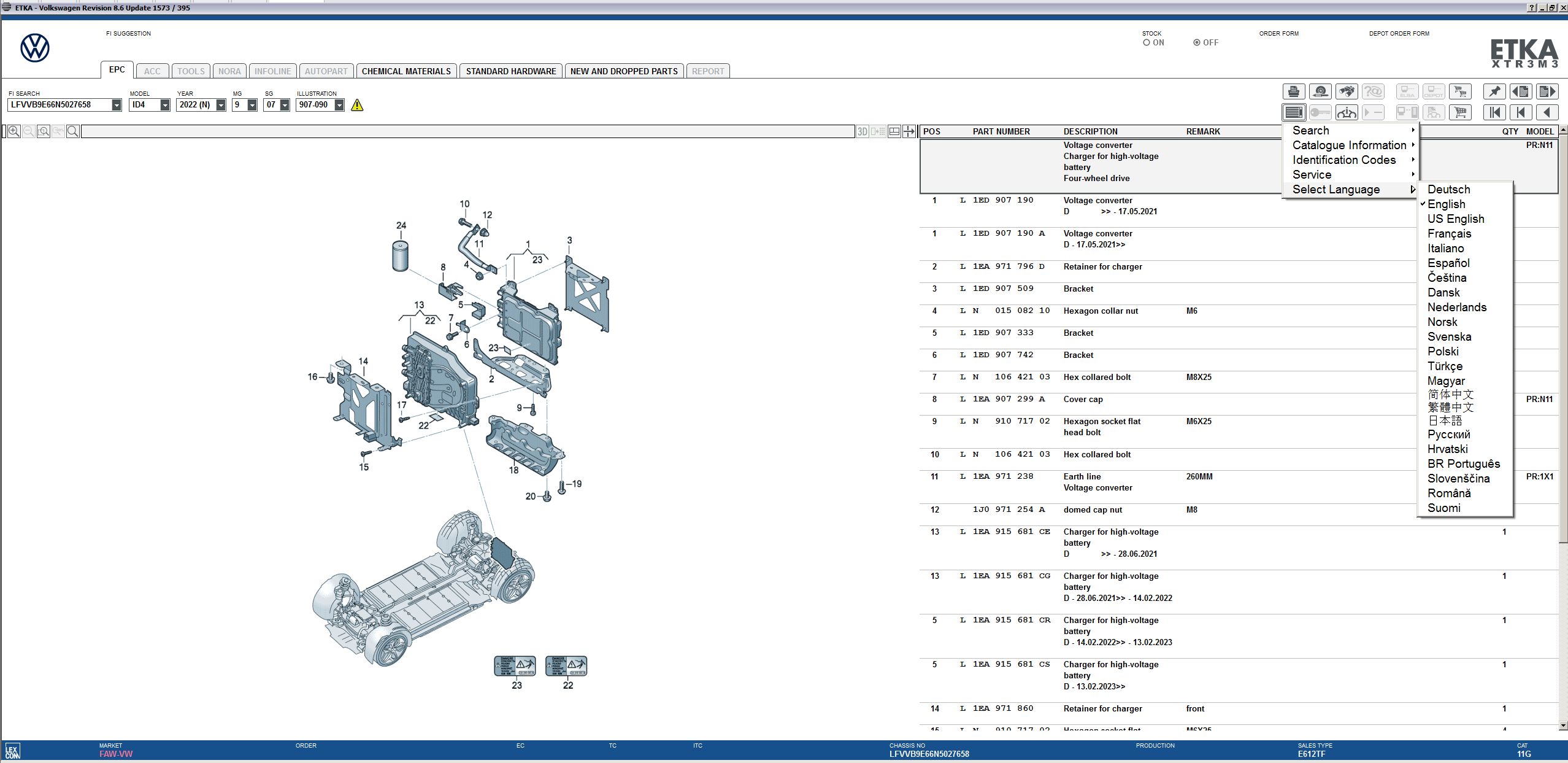Click the PART NUMBER column header
Screen dimensions: 1568x763
[1001, 131]
